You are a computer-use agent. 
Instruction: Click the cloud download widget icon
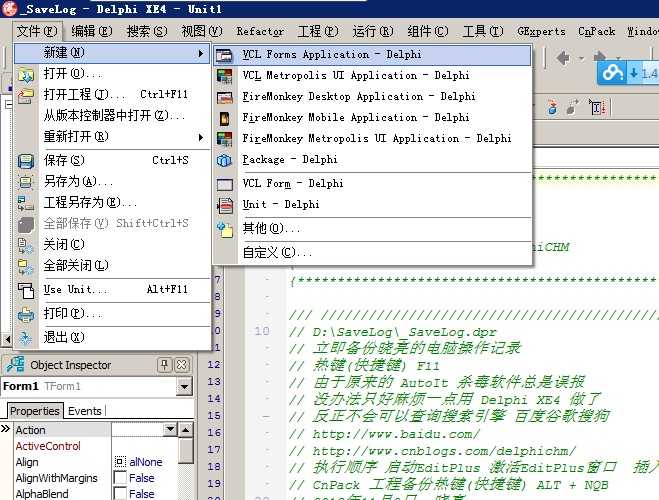(612, 73)
